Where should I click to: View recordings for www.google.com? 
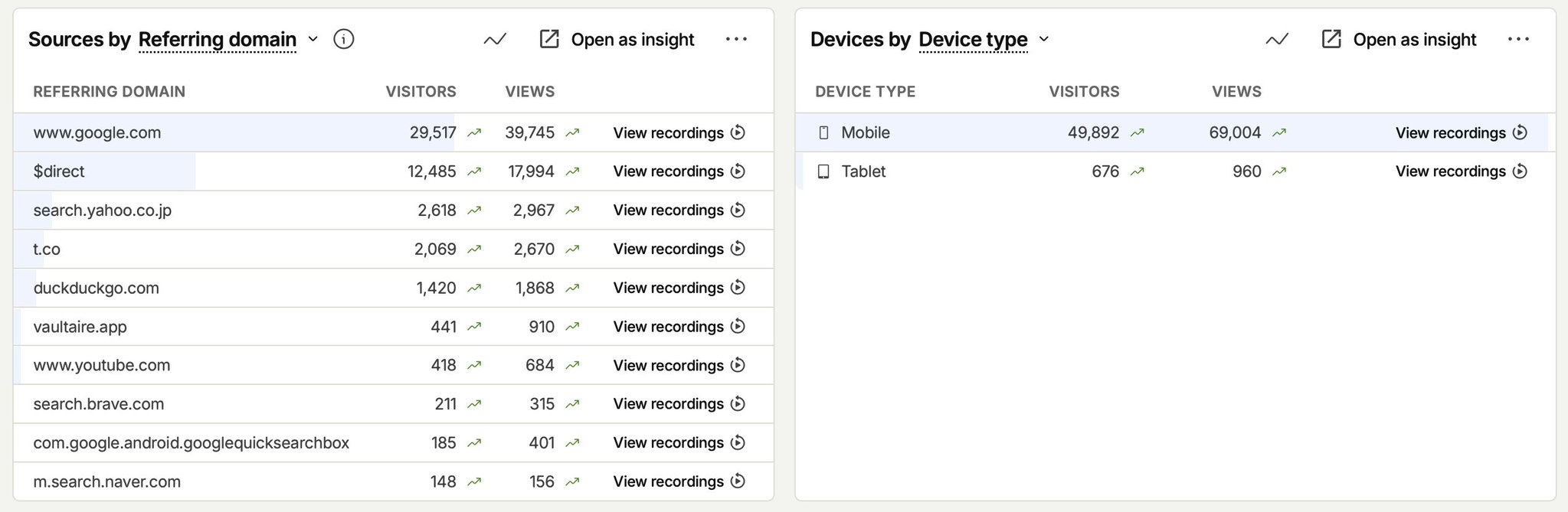679,132
